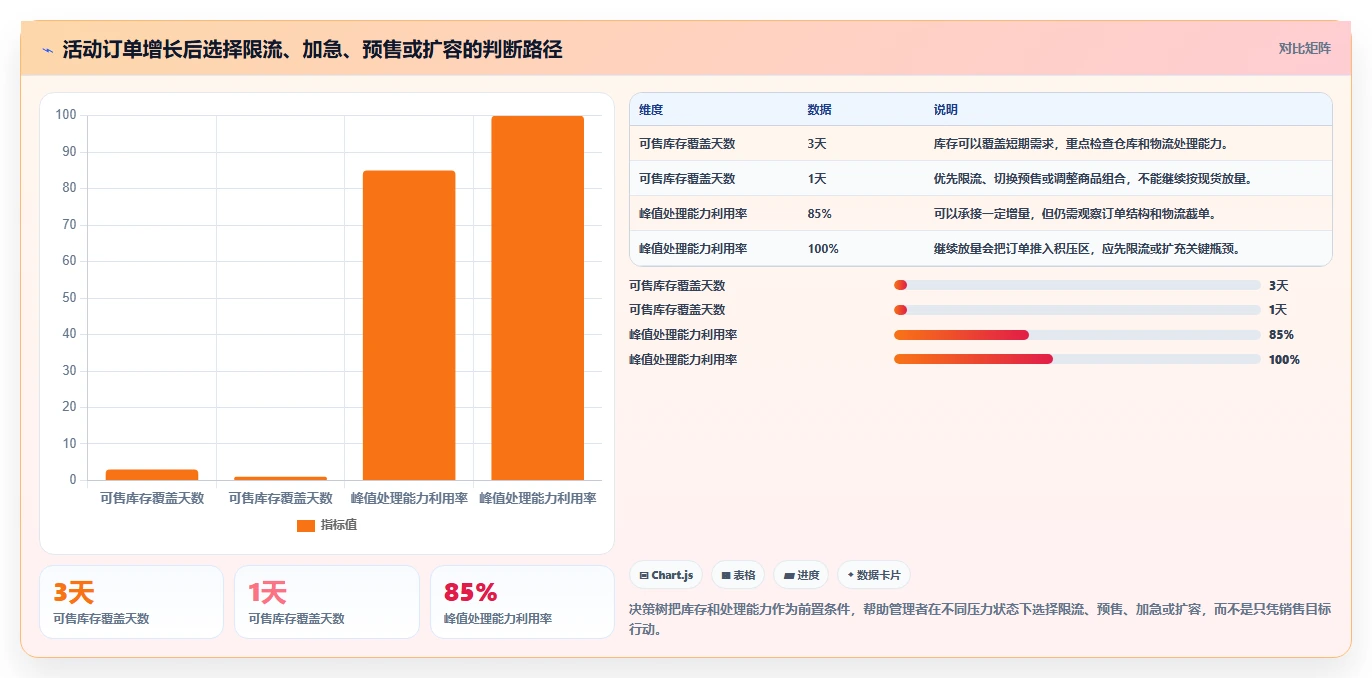Click the y-axis label 90
Image resolution: width=1372 pixels, height=678 pixels.
[69, 152]
